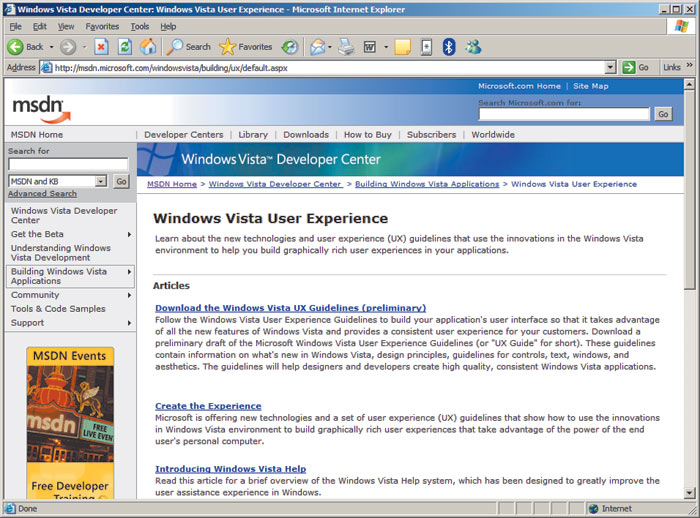Expand the Links toolbar chevron
The image size is (700, 518).
[x=690, y=65]
